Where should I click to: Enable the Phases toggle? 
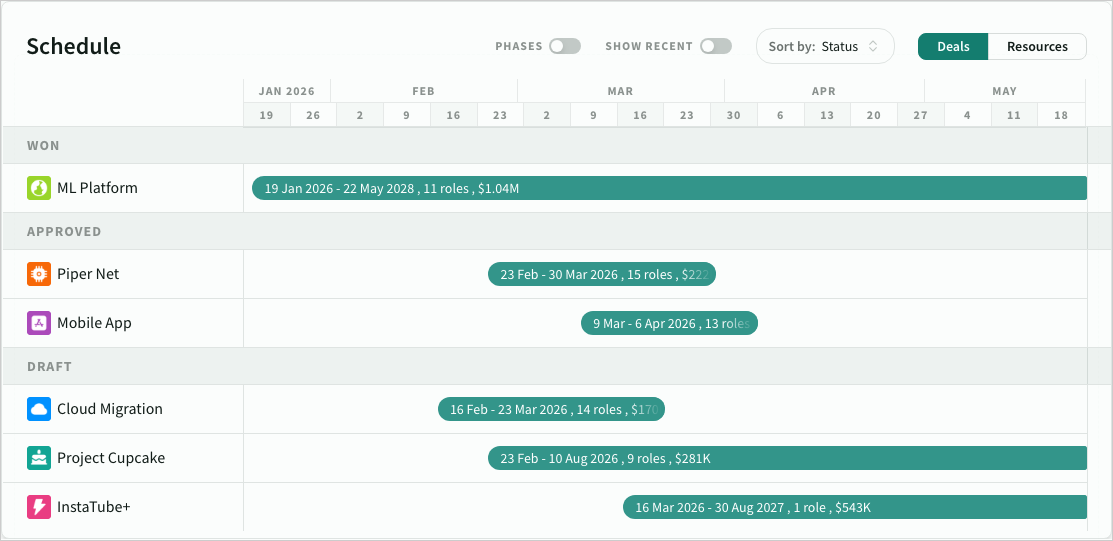click(x=565, y=46)
